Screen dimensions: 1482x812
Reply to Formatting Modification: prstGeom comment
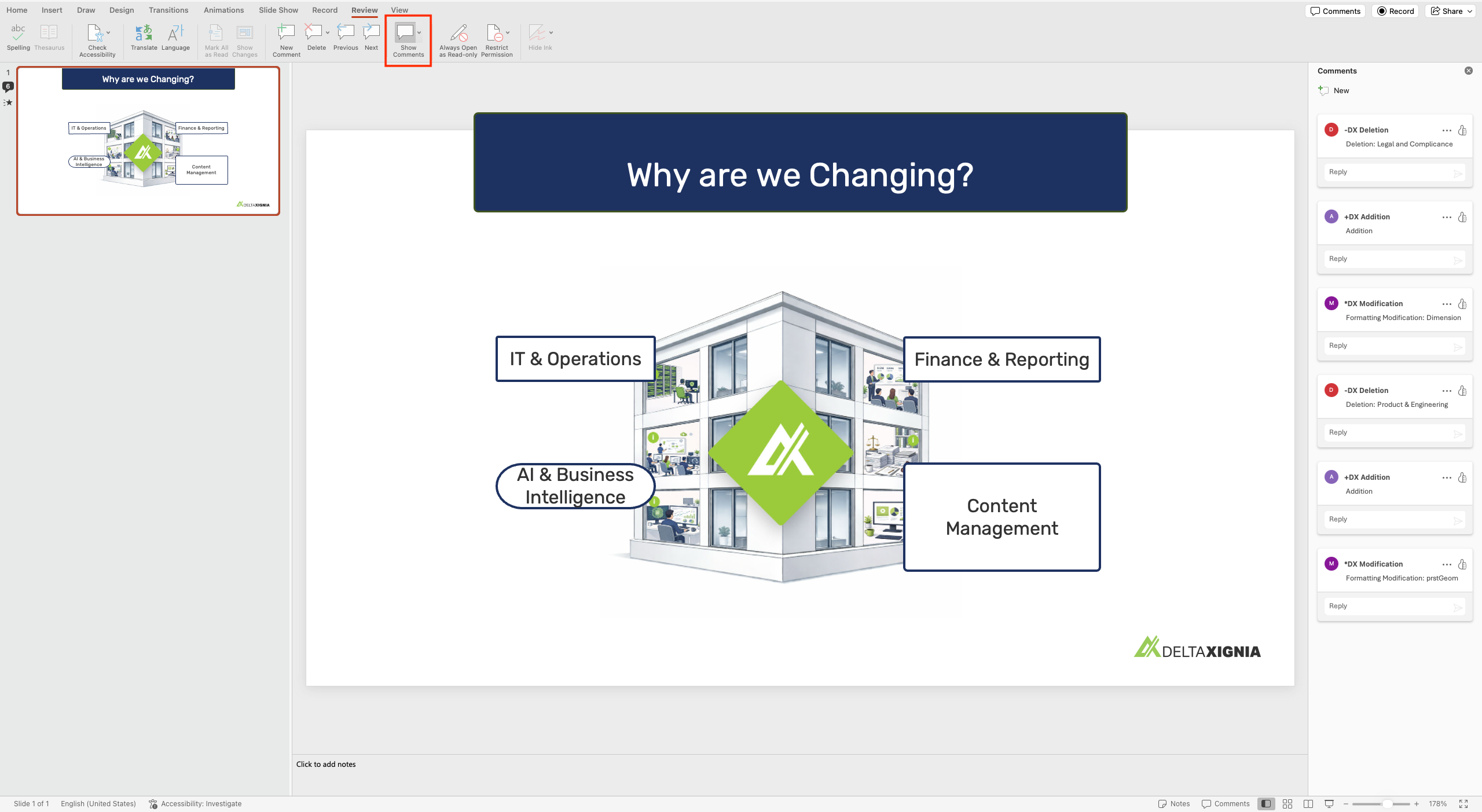click(1395, 606)
